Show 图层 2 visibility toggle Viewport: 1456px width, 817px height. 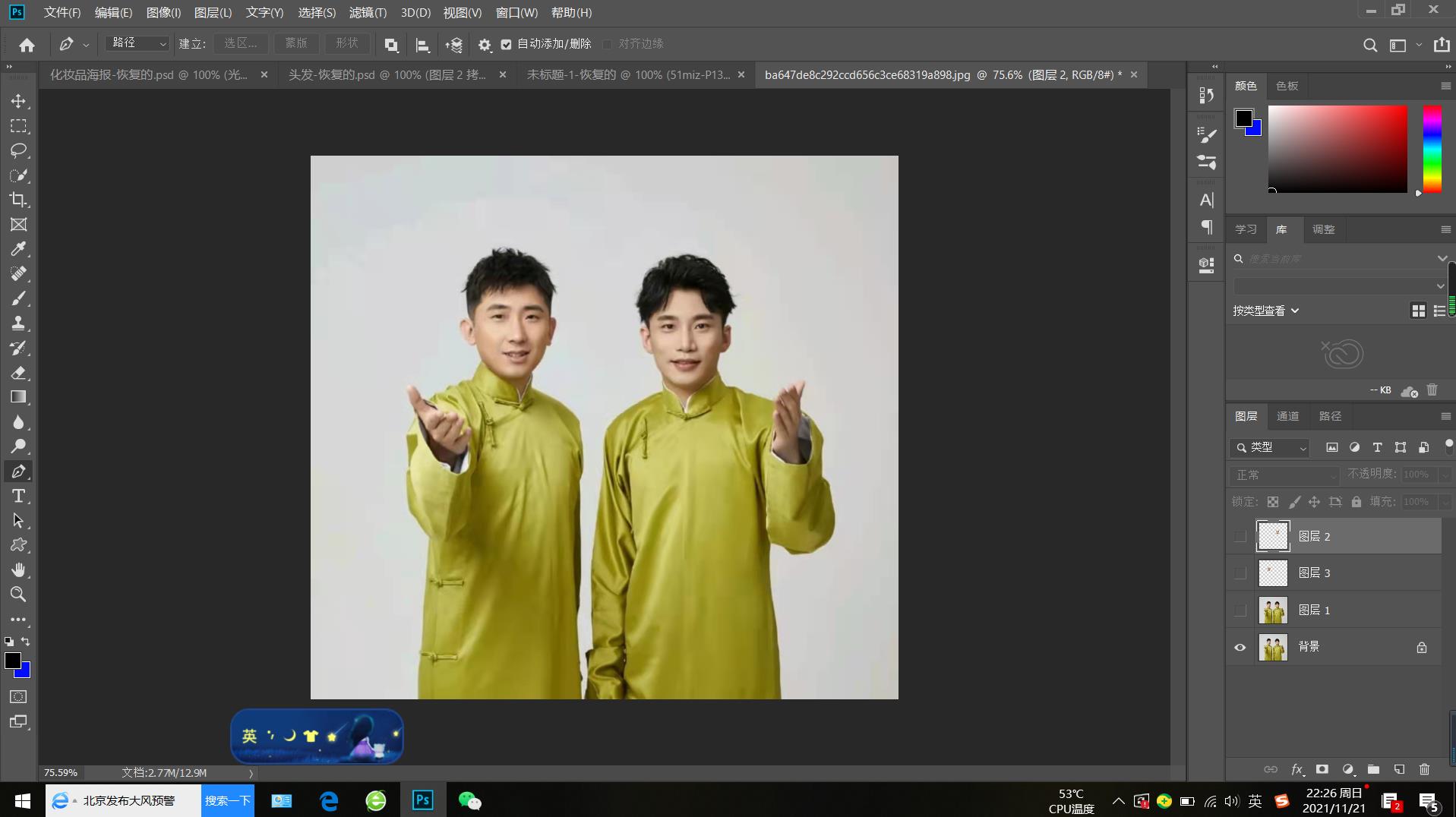1240,537
